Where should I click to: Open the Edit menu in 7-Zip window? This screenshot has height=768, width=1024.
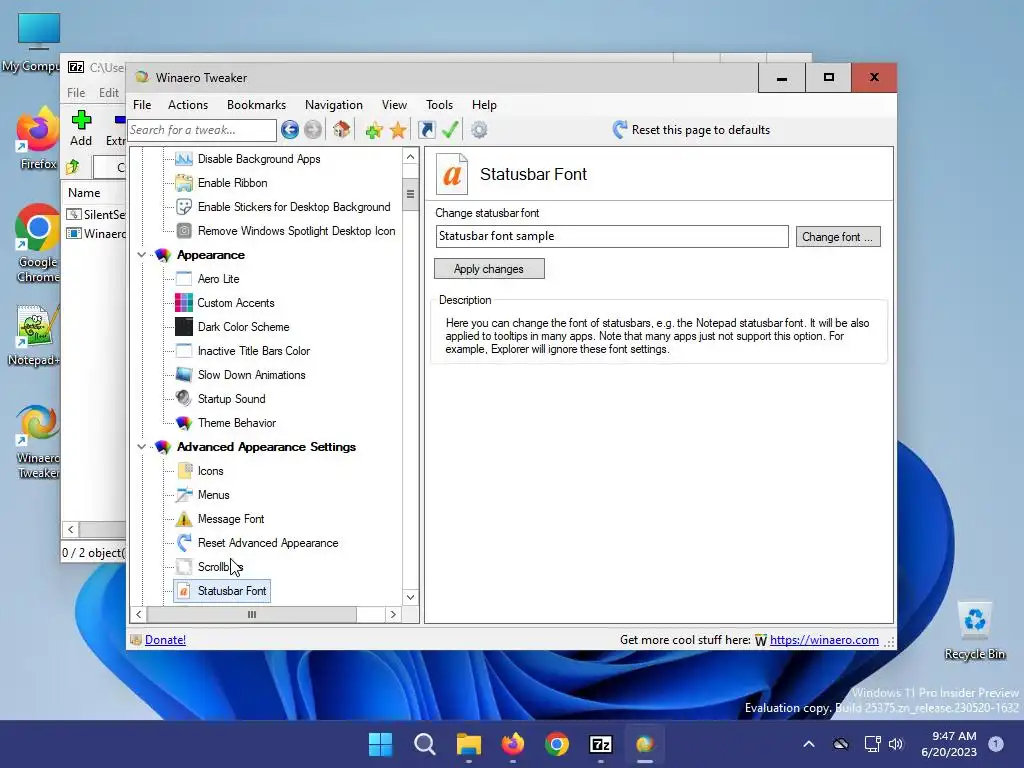[108, 93]
